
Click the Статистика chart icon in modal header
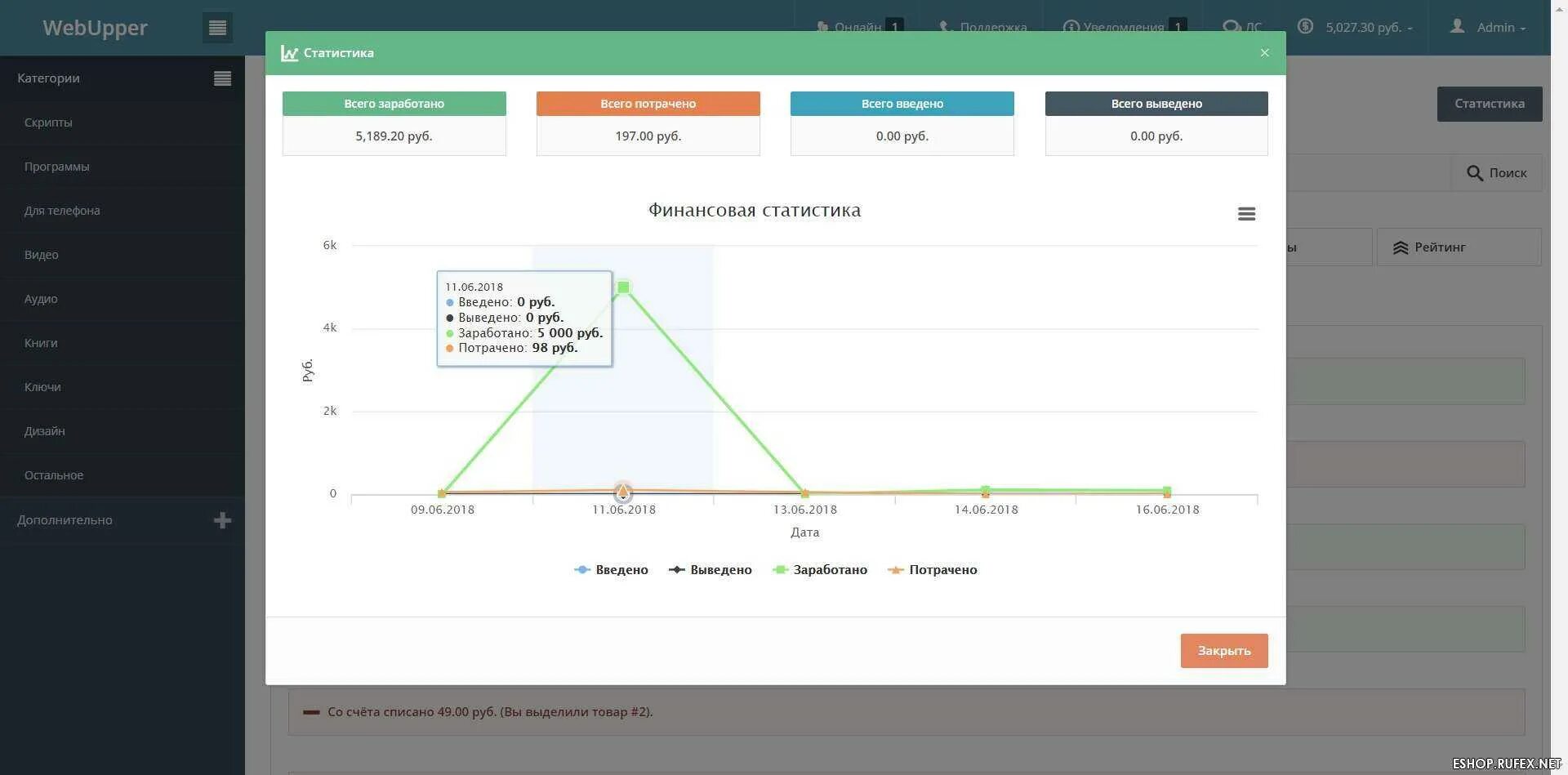pyautogui.click(x=289, y=53)
